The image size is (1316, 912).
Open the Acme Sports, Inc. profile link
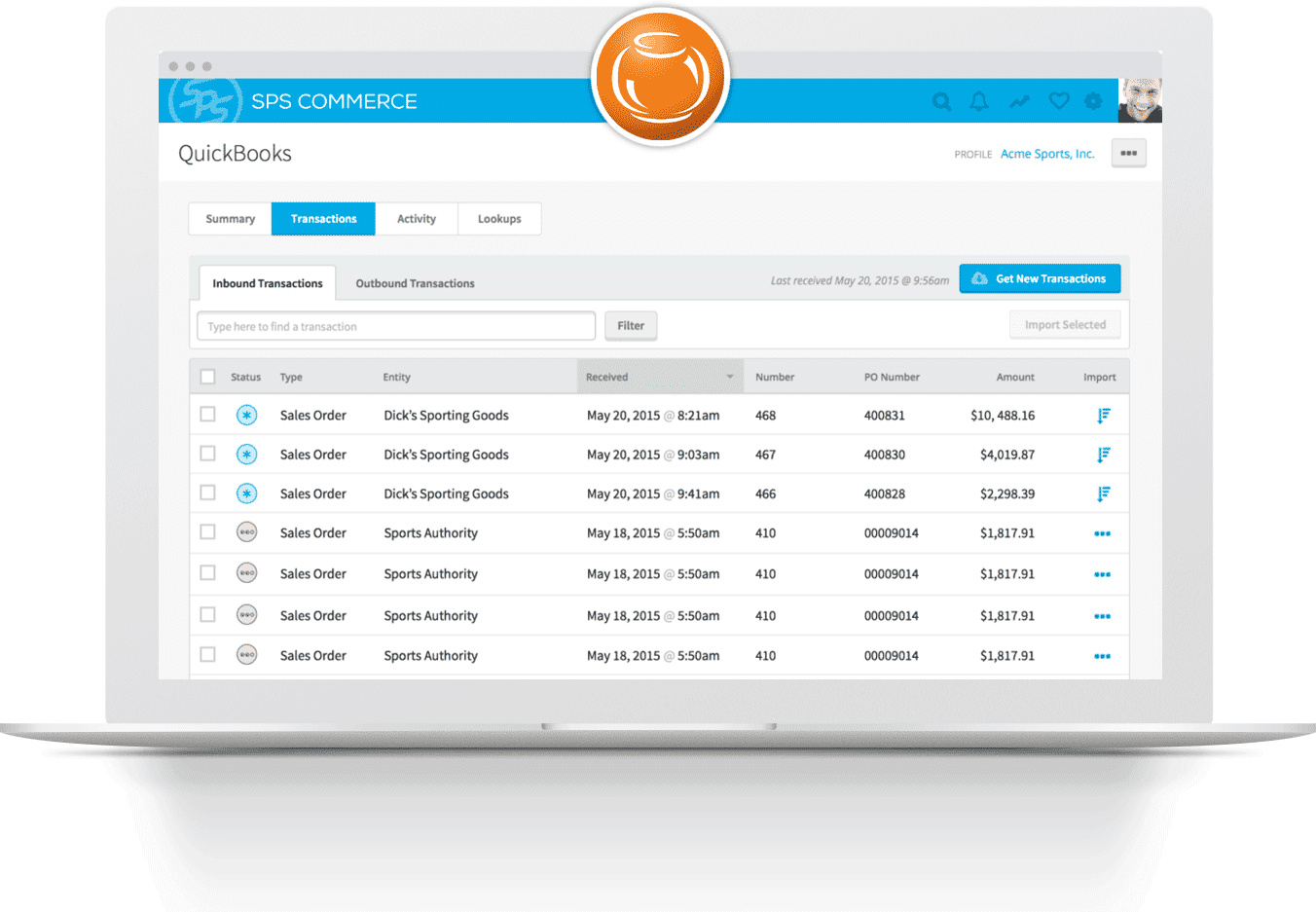coord(1047,154)
